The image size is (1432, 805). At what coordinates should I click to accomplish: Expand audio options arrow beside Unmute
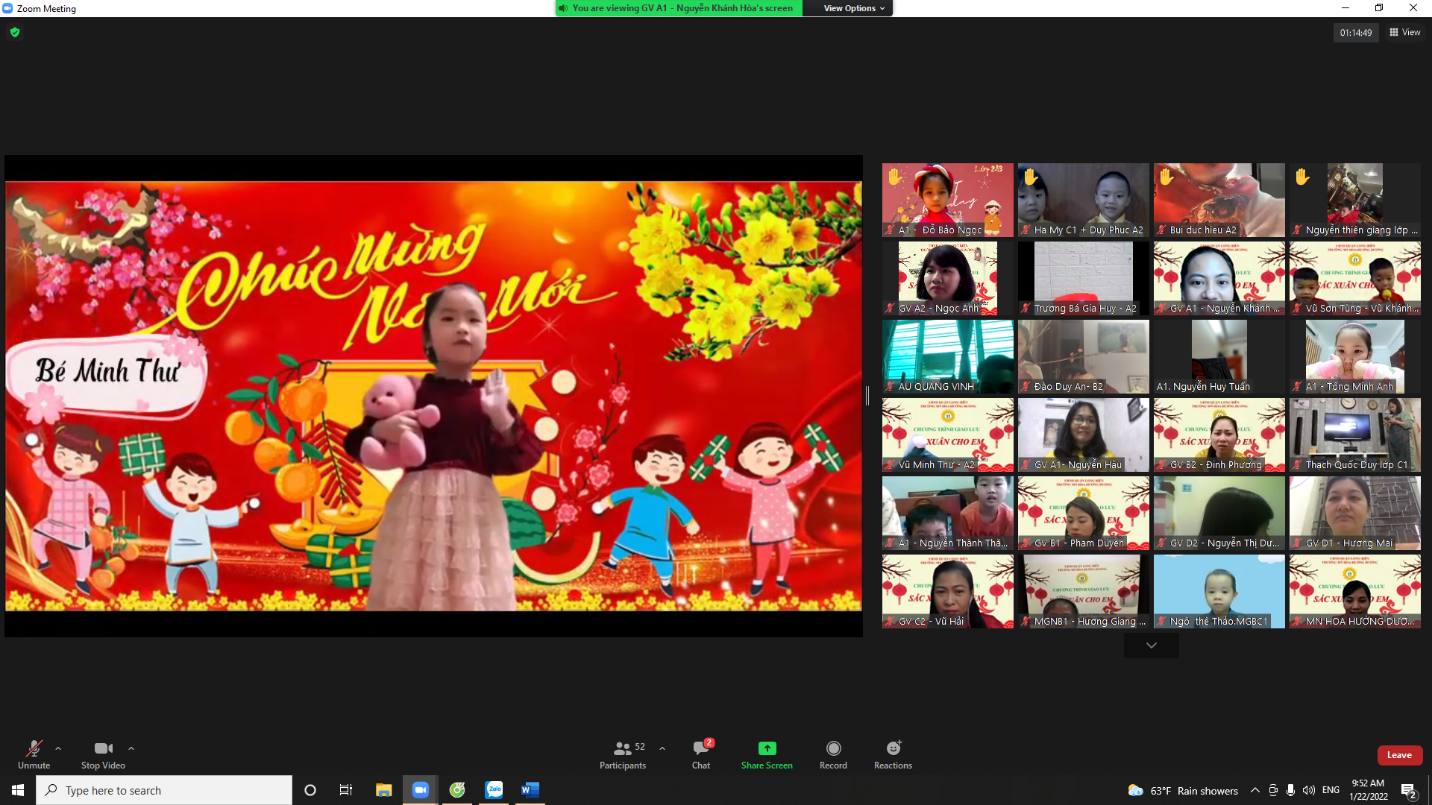point(58,748)
